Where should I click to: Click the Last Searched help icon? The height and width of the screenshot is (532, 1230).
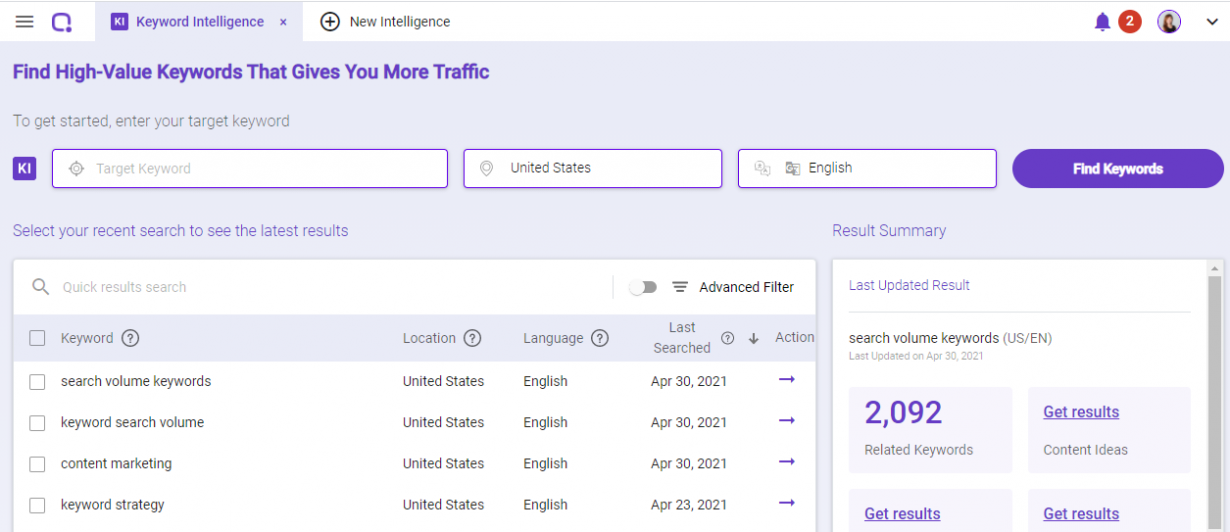pos(728,338)
